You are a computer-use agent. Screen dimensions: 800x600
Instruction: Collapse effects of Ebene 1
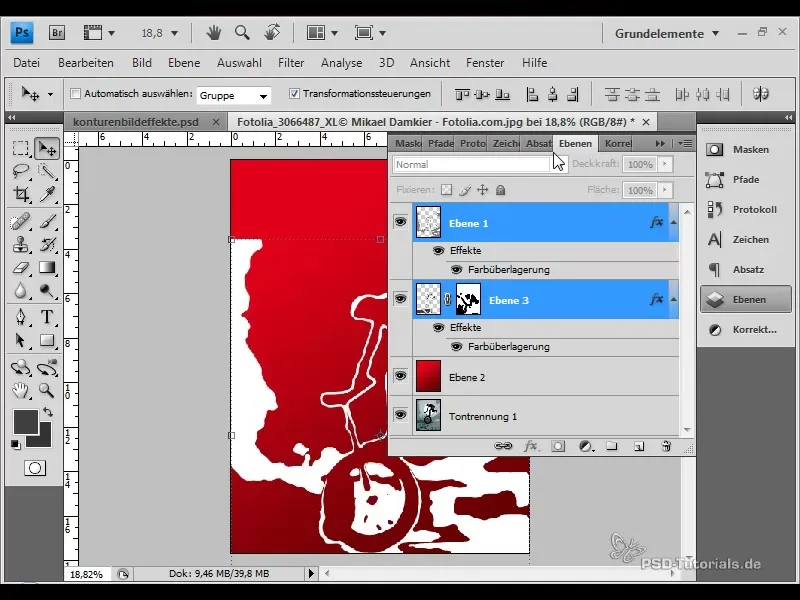pyautogui.click(x=673, y=222)
